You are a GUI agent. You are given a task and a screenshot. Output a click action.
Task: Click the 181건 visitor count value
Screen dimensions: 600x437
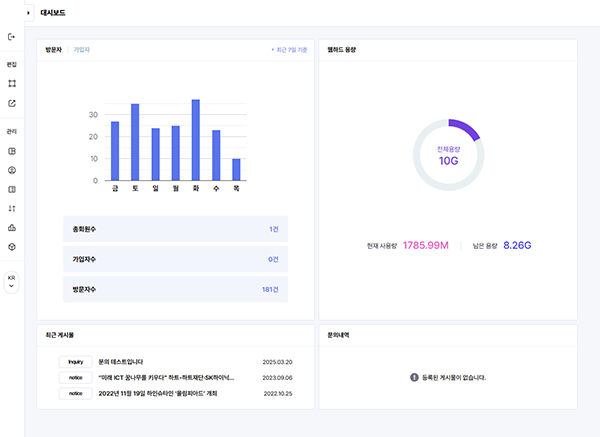(x=270, y=289)
